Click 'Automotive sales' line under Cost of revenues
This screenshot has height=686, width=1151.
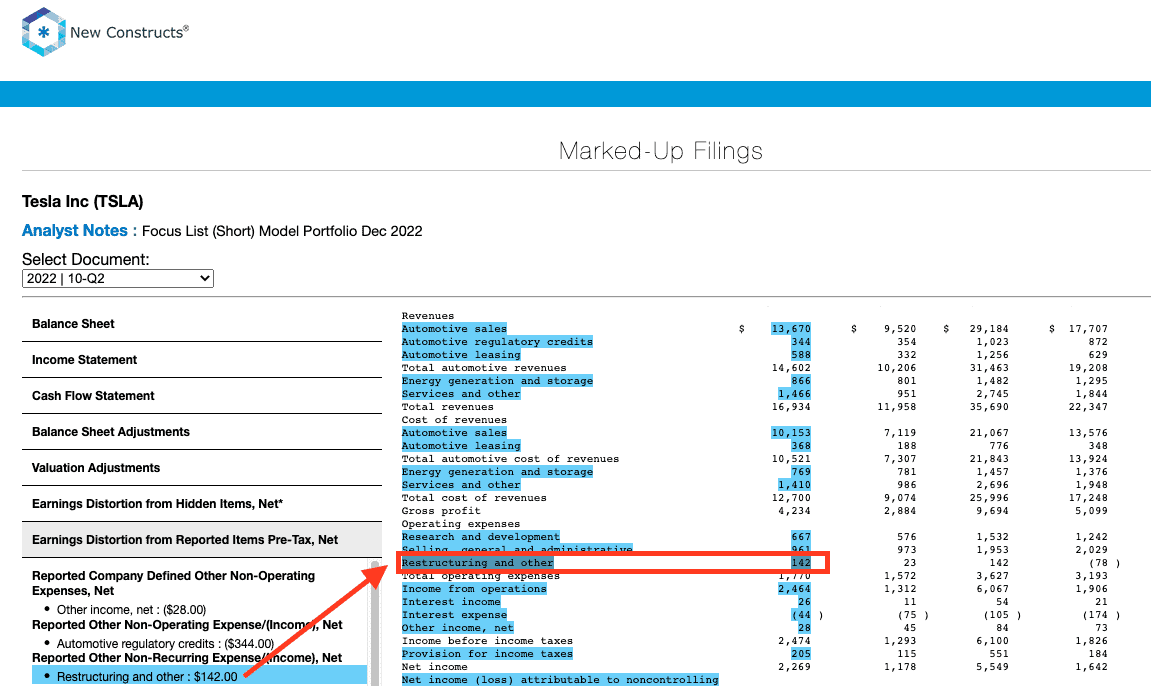(454, 433)
